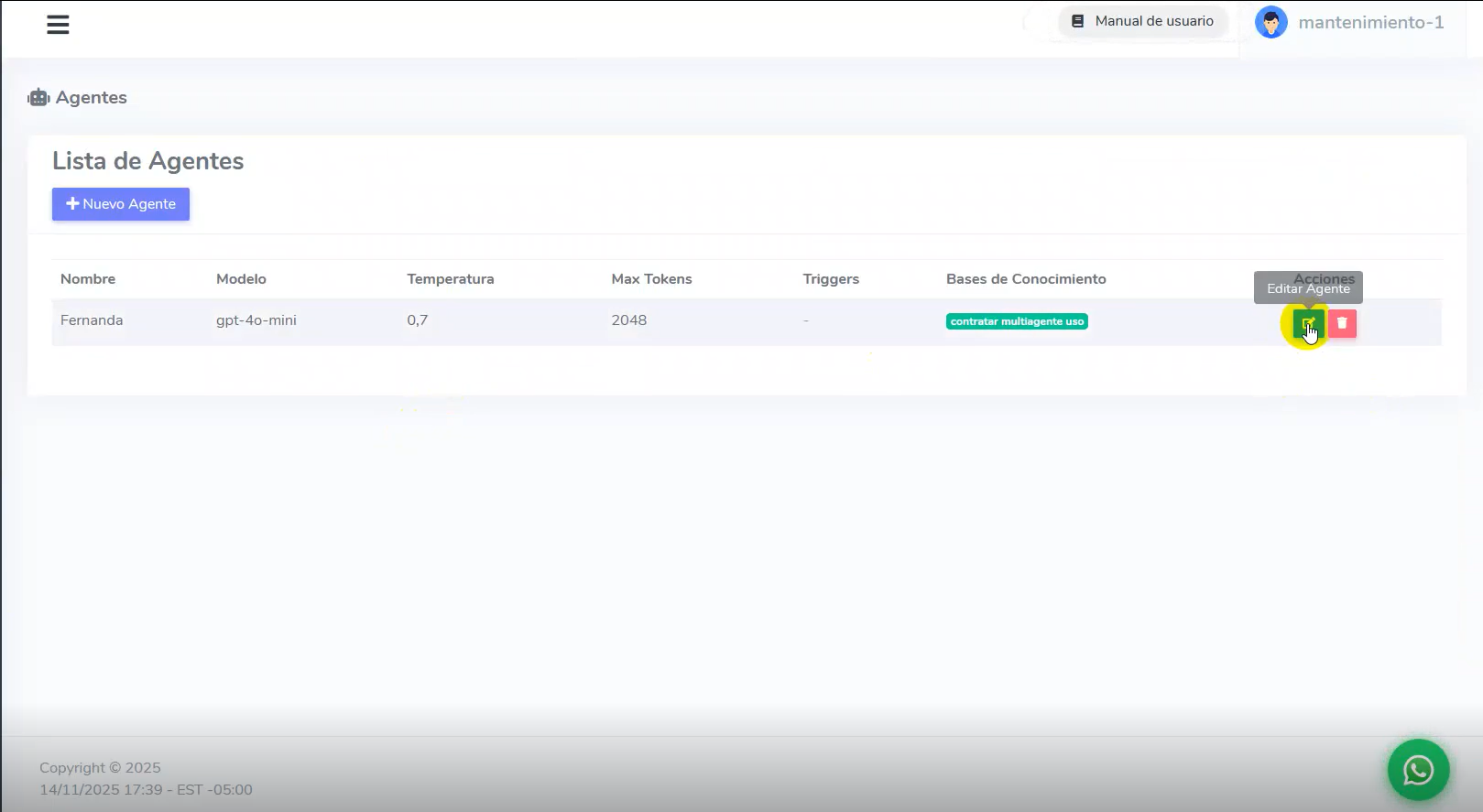This screenshot has width=1483, height=812.
Task: Select the Temperatura column header
Action: pos(450,279)
